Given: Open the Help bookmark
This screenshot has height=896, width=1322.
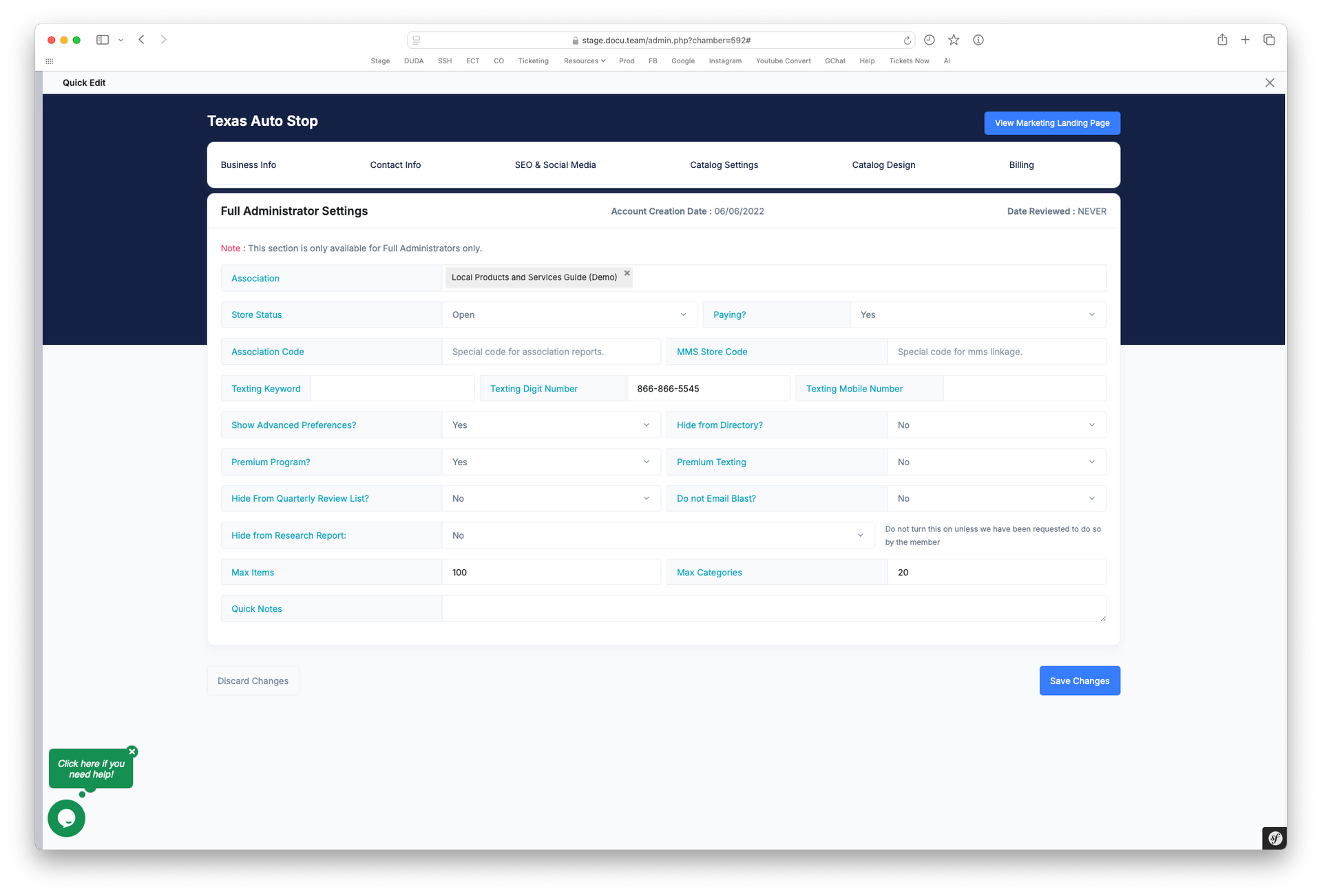Looking at the screenshot, I should [867, 61].
